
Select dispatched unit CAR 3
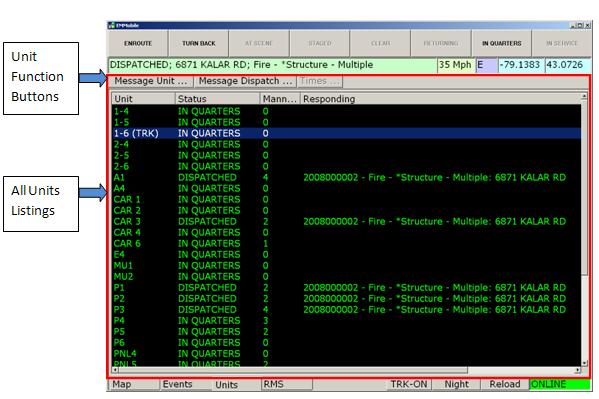(346, 222)
